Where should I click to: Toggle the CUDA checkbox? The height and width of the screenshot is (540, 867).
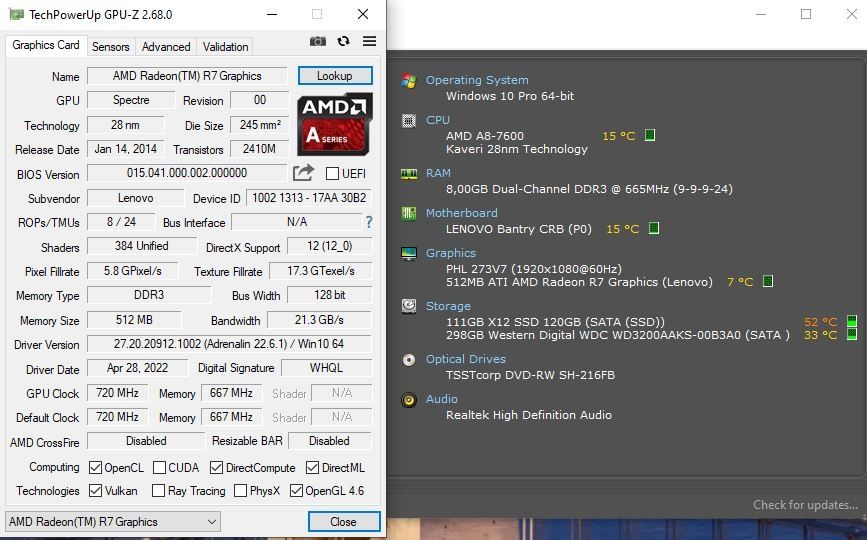pyautogui.click(x=159, y=468)
